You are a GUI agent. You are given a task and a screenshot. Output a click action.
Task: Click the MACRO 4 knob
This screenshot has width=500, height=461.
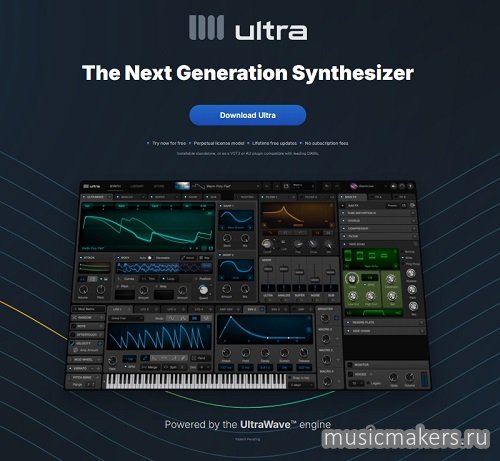[327, 381]
